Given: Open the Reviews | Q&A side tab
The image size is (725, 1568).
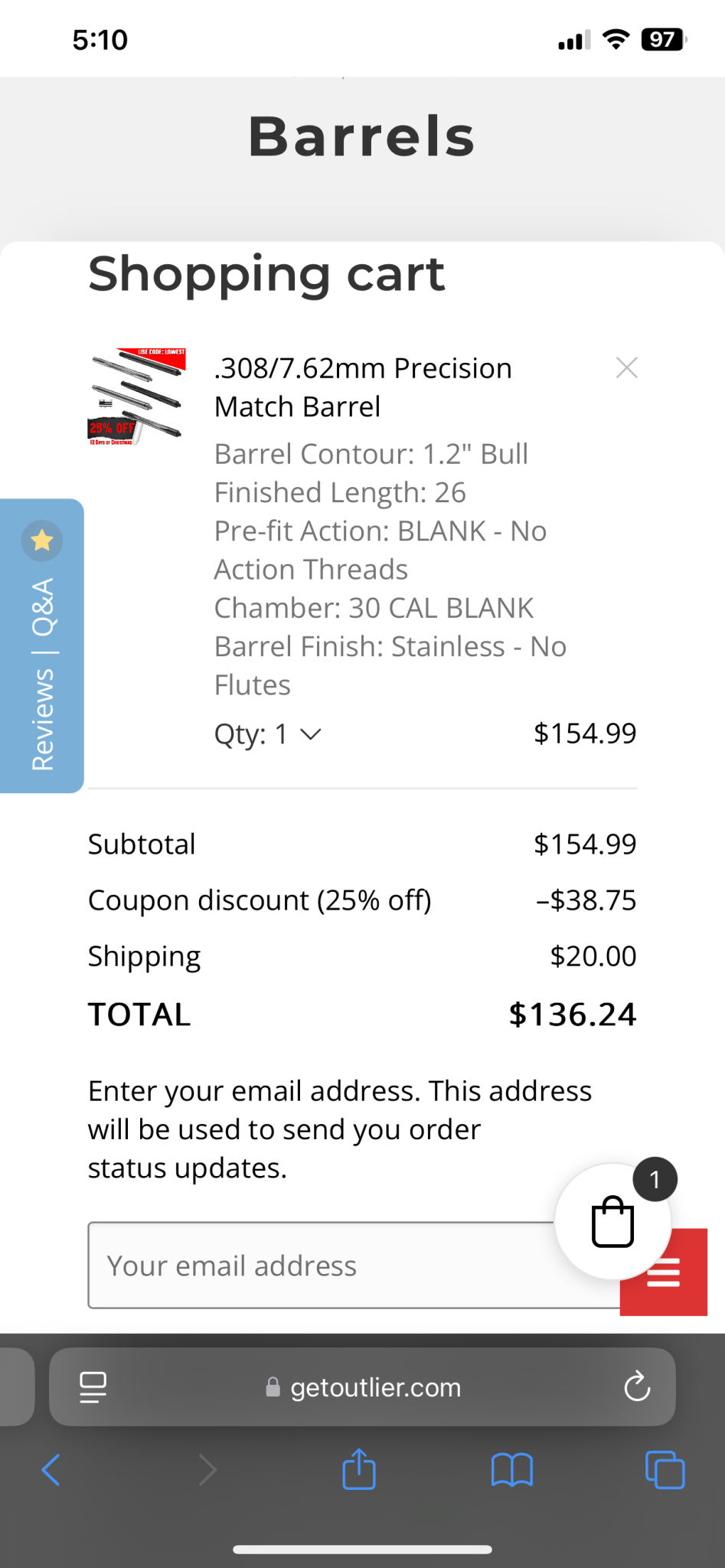Looking at the screenshot, I should point(42,645).
